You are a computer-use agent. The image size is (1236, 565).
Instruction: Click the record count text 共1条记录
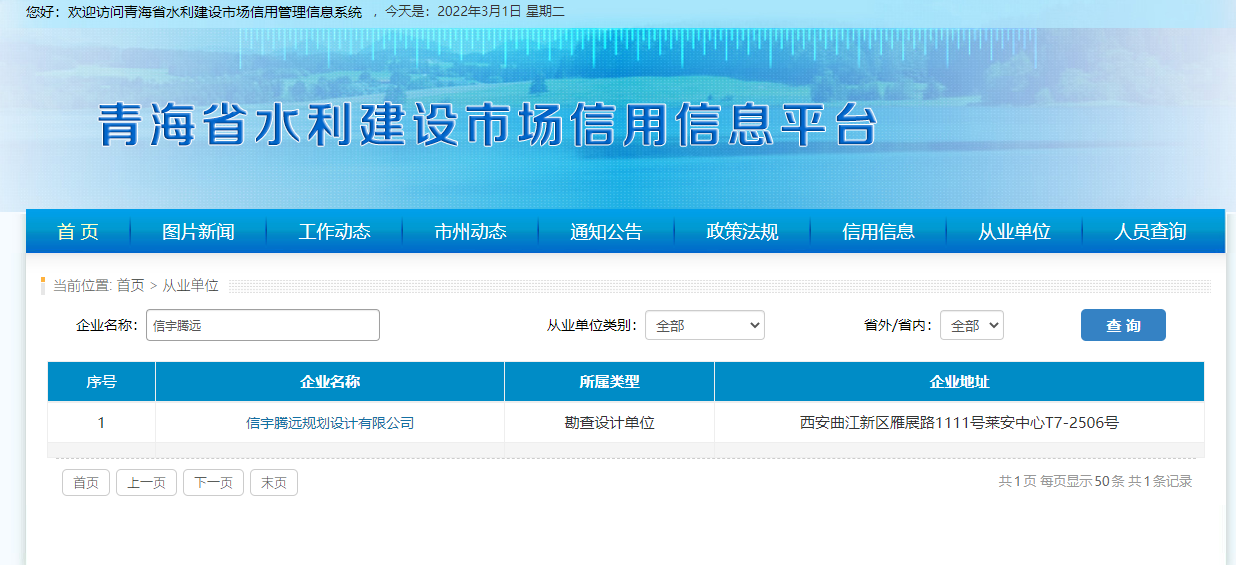(1160, 481)
